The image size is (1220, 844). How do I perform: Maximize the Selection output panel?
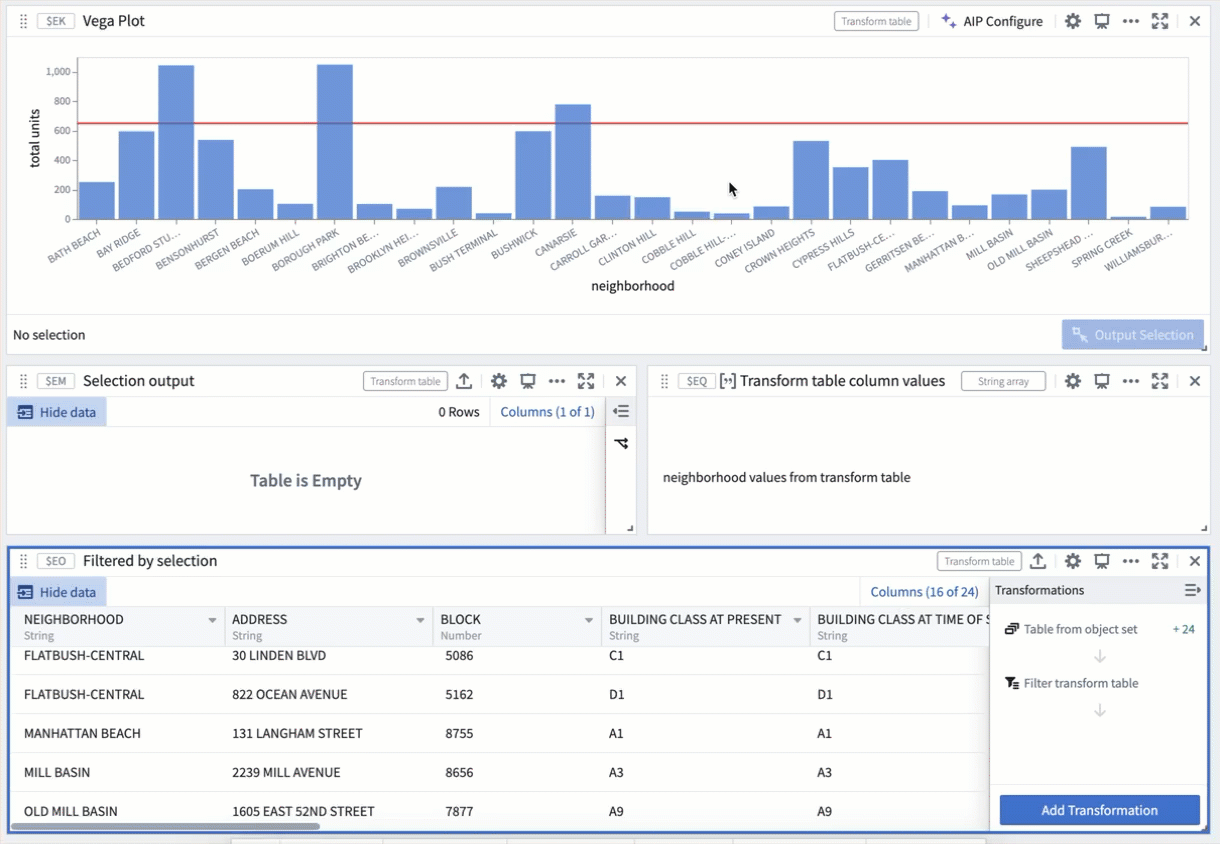pyautogui.click(x=586, y=381)
